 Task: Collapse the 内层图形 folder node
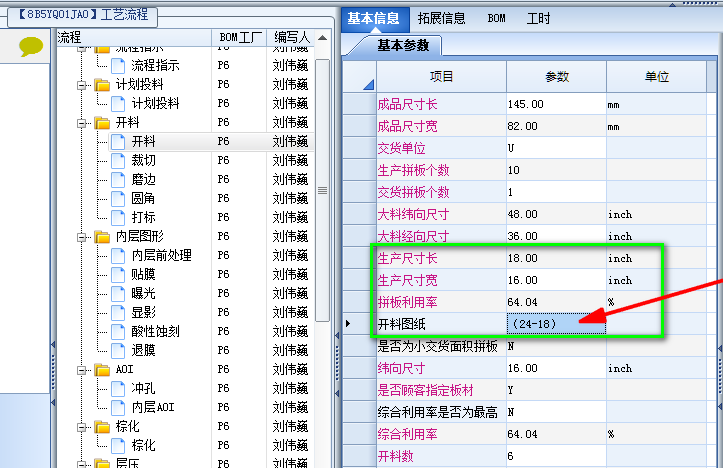82,237
